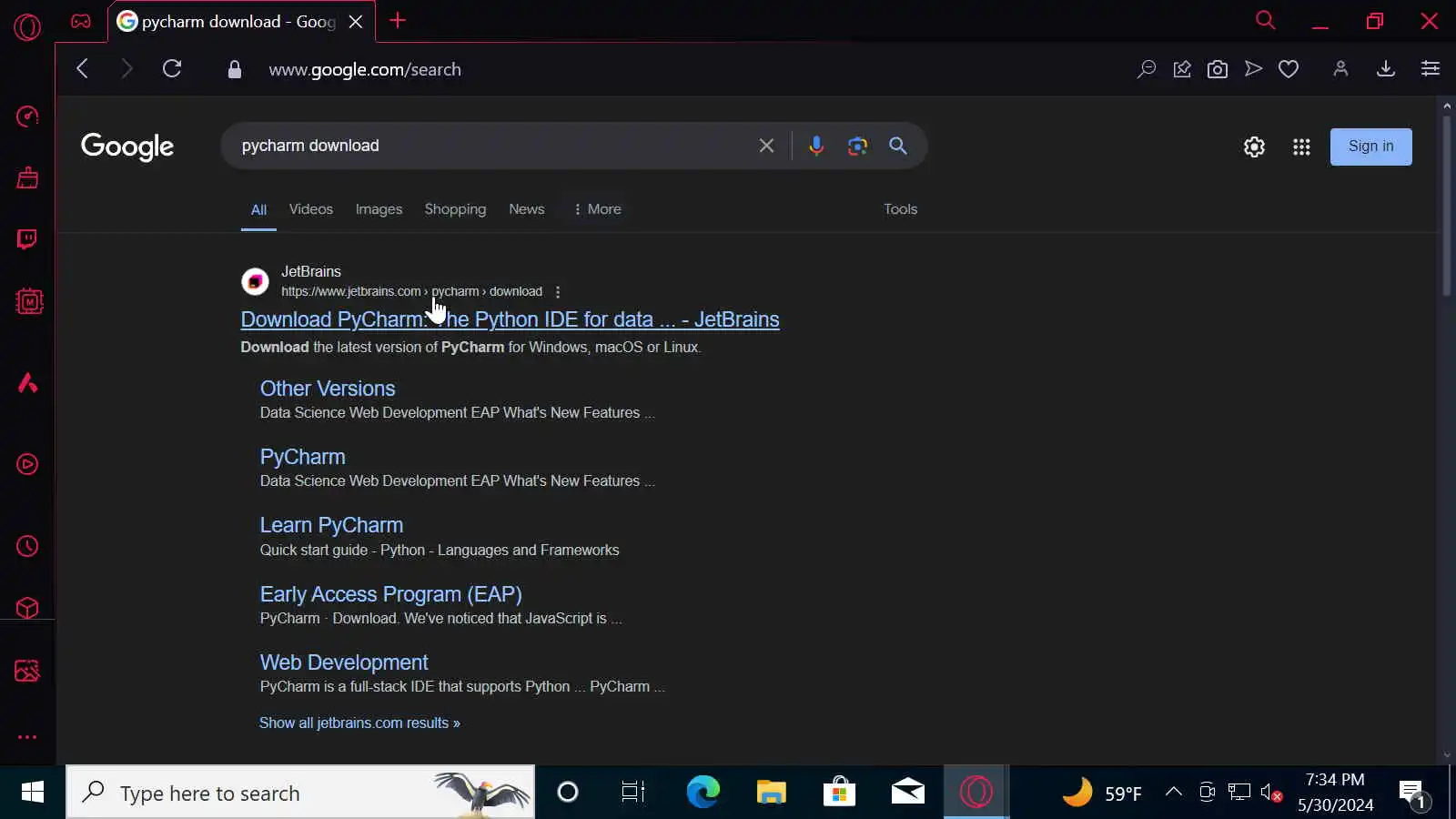Open profile account icon in toolbar
The height and width of the screenshot is (819, 1456).
coord(1340,69)
